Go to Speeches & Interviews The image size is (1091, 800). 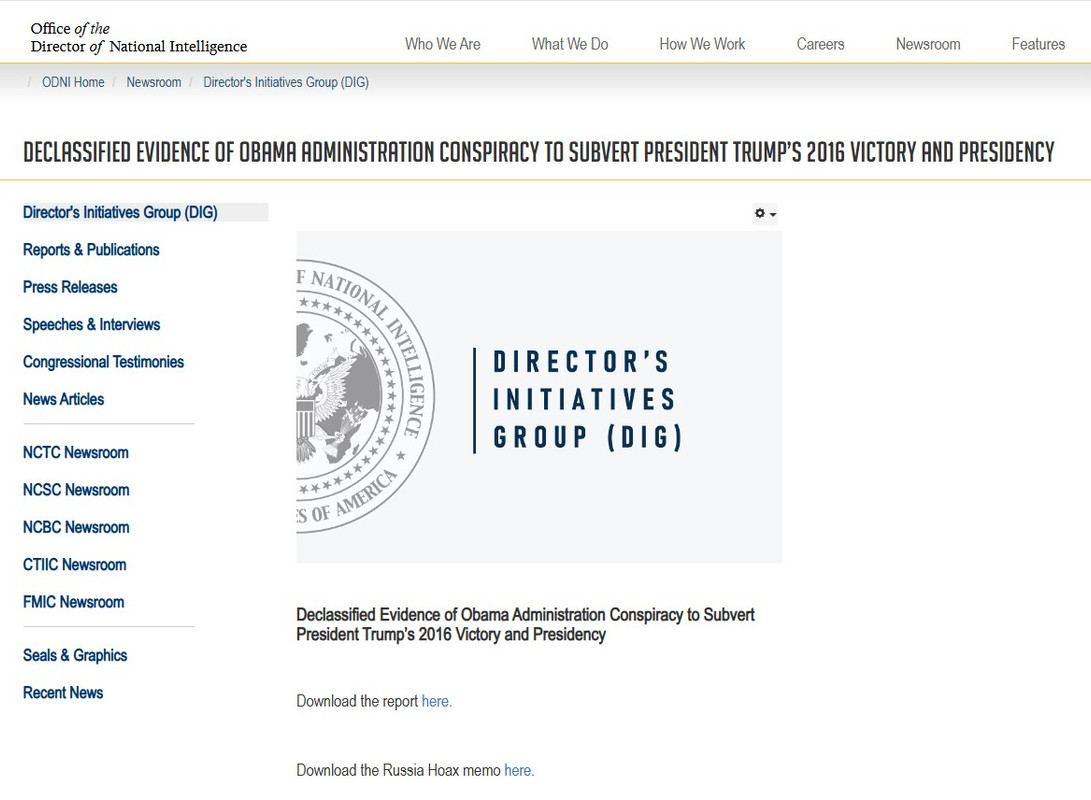[x=92, y=325]
